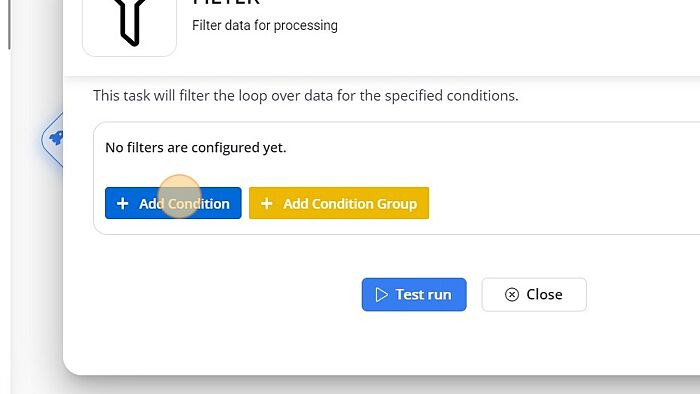Click the play triangle icon in Test run
Screen dimensions: 700x394
[x=381, y=294]
